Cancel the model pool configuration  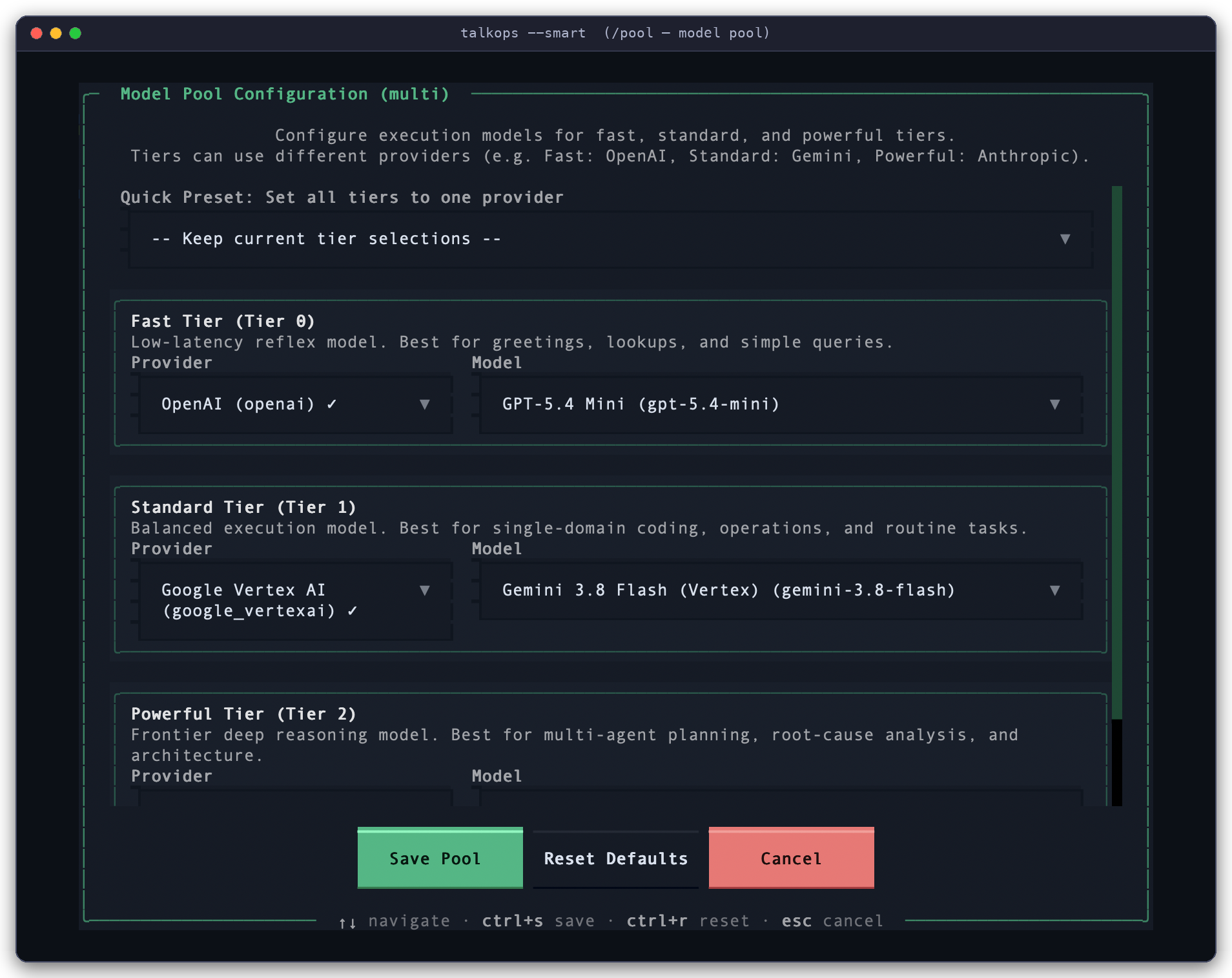[x=792, y=858]
